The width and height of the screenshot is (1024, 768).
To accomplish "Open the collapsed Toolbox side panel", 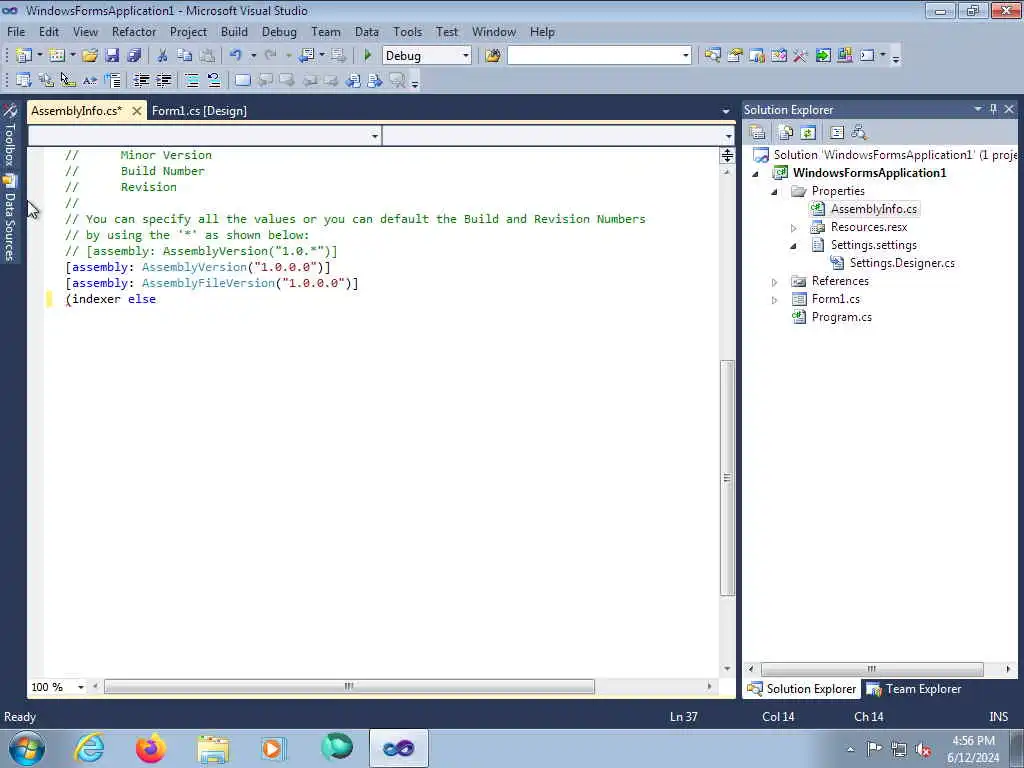I will [10, 135].
